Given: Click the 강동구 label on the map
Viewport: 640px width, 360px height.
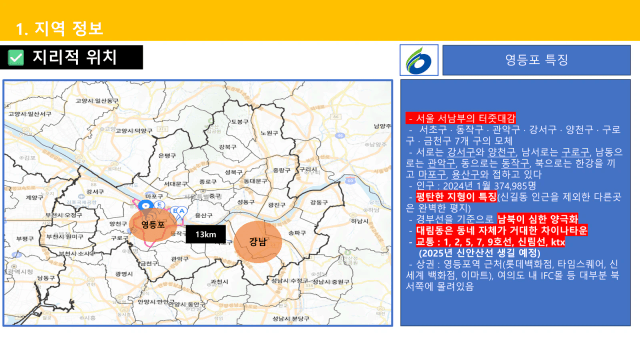Looking at the screenshot, I should click(319, 202).
